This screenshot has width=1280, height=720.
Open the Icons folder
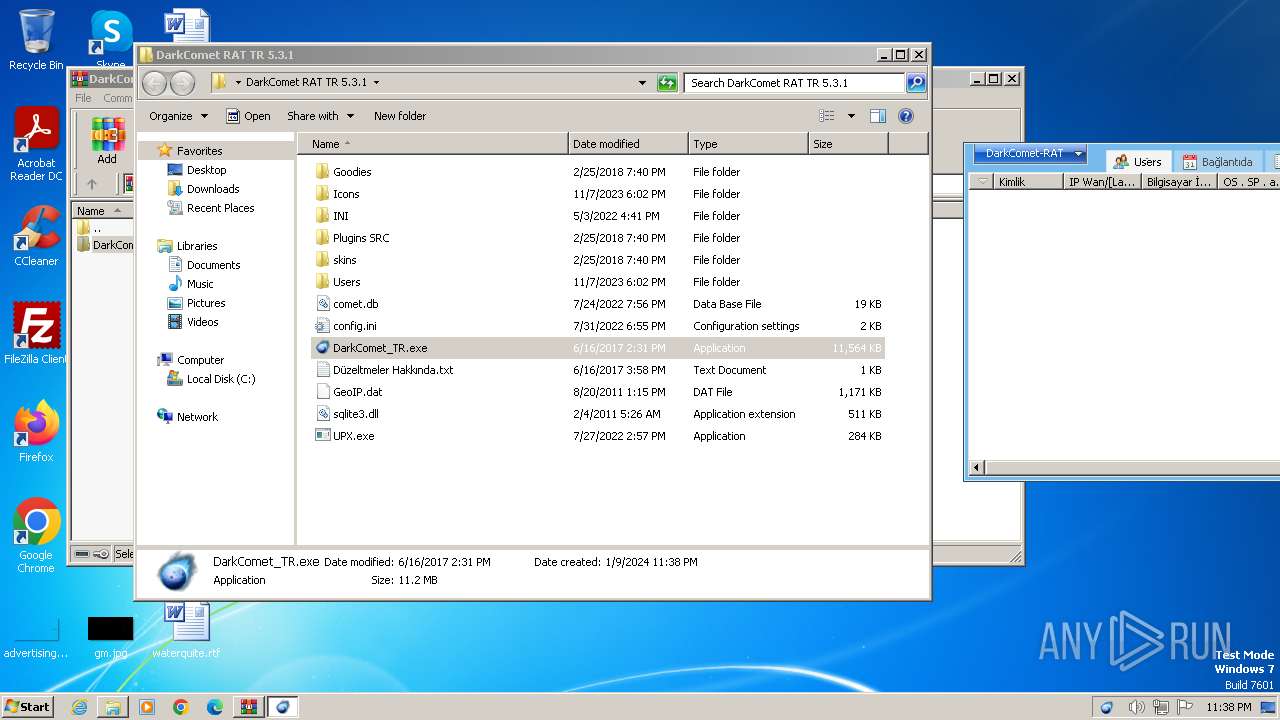point(346,194)
